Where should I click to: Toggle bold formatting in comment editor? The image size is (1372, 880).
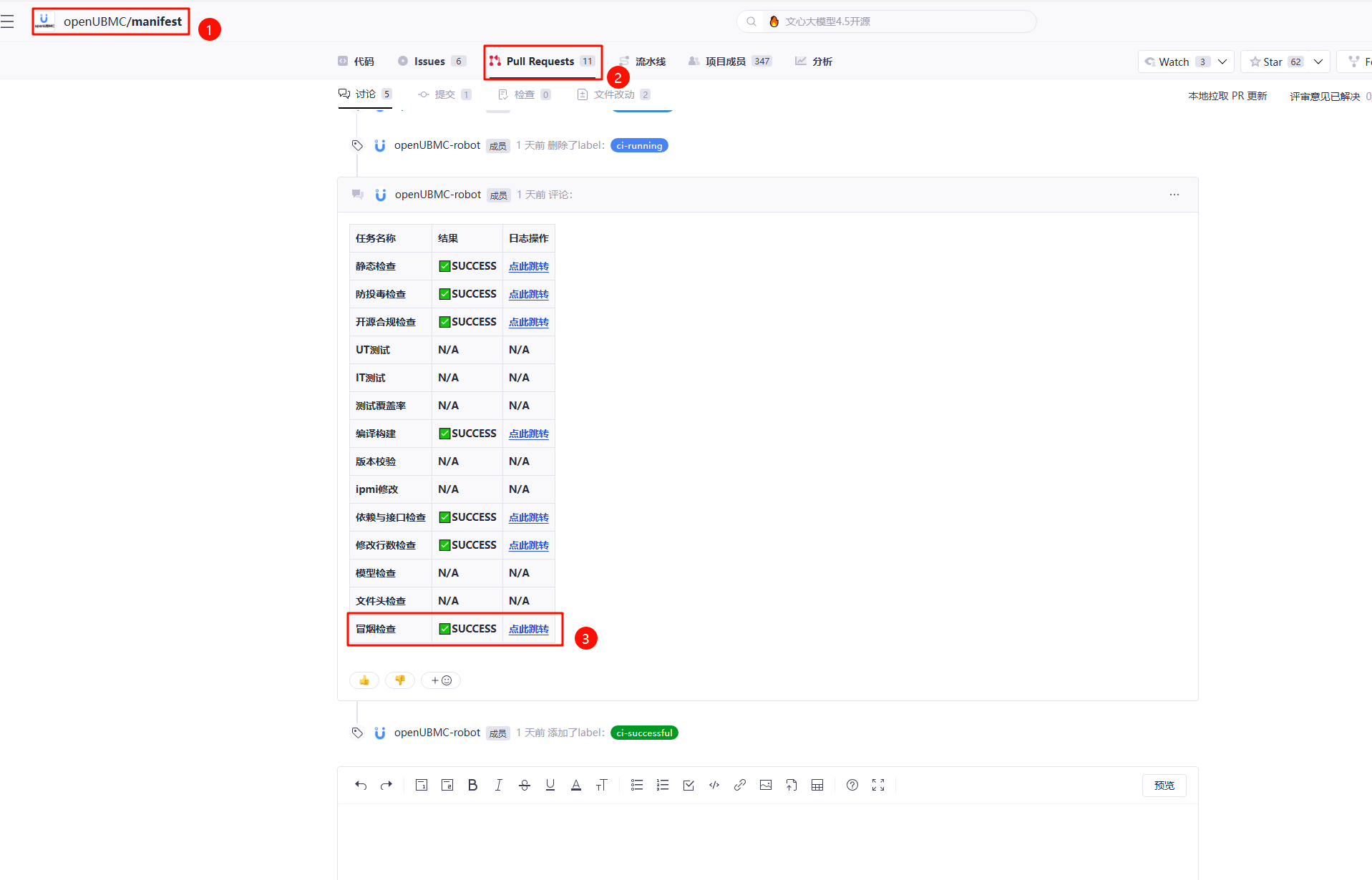473,786
